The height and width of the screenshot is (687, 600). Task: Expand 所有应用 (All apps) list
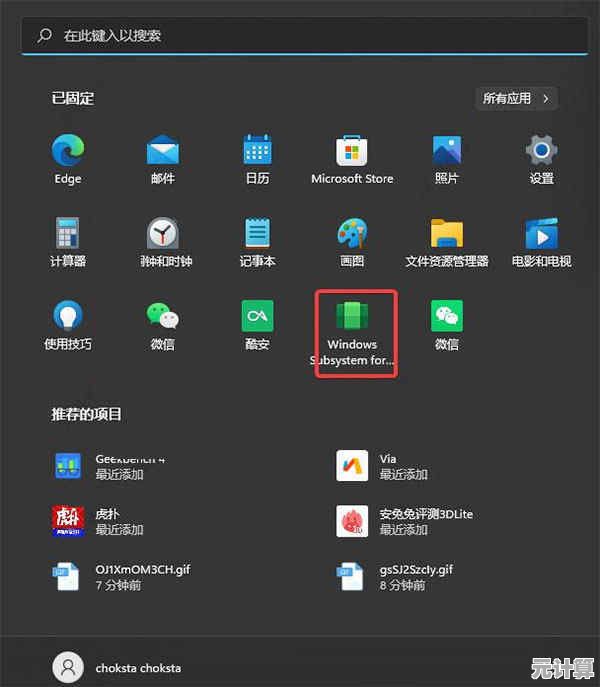516,98
